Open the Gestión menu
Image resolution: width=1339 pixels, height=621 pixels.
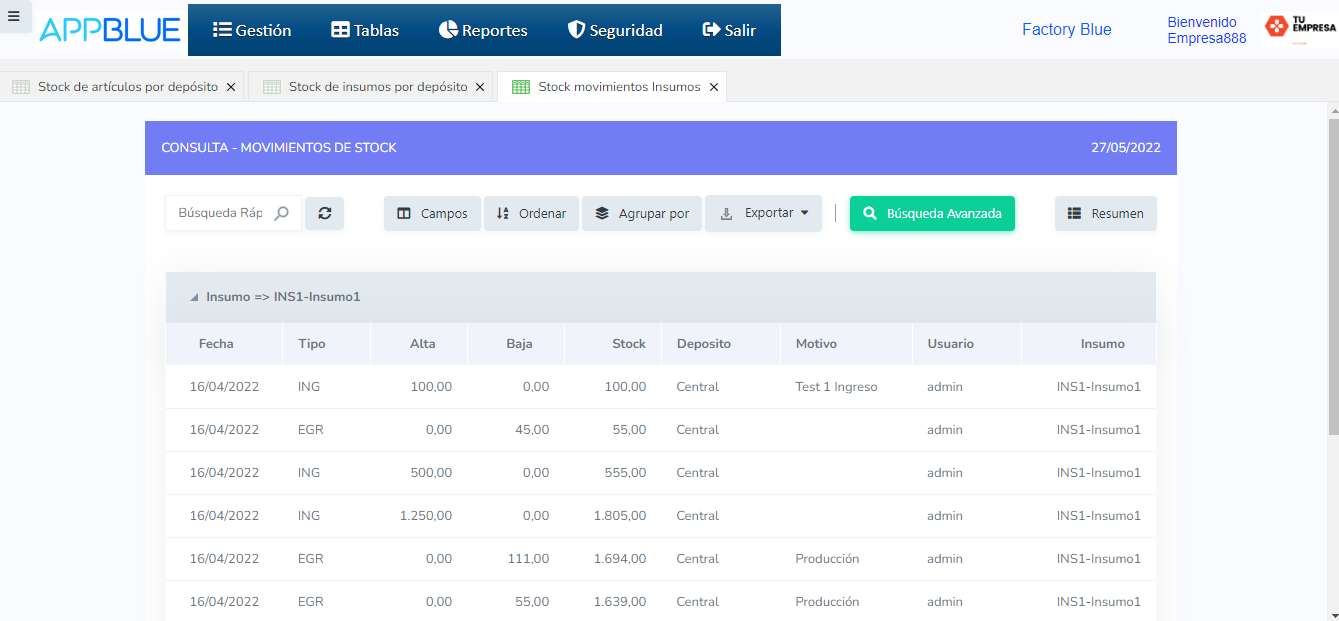click(x=252, y=30)
